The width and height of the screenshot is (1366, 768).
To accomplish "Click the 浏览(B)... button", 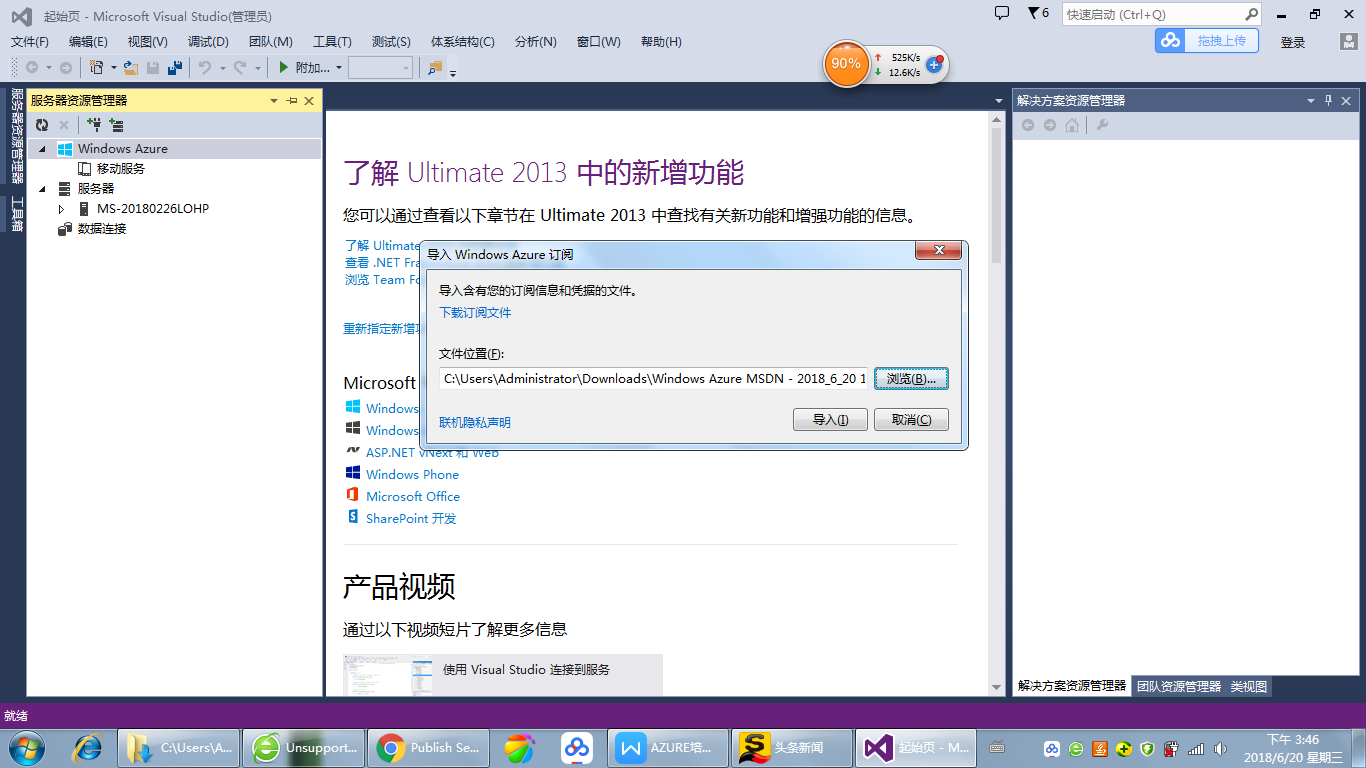I will pos(911,379).
